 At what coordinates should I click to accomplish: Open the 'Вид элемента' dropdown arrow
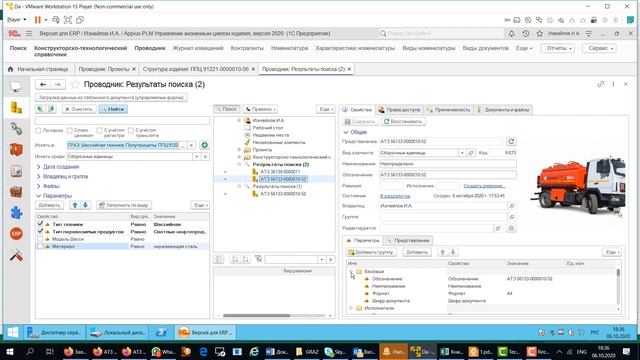pyautogui.click(x=462, y=153)
